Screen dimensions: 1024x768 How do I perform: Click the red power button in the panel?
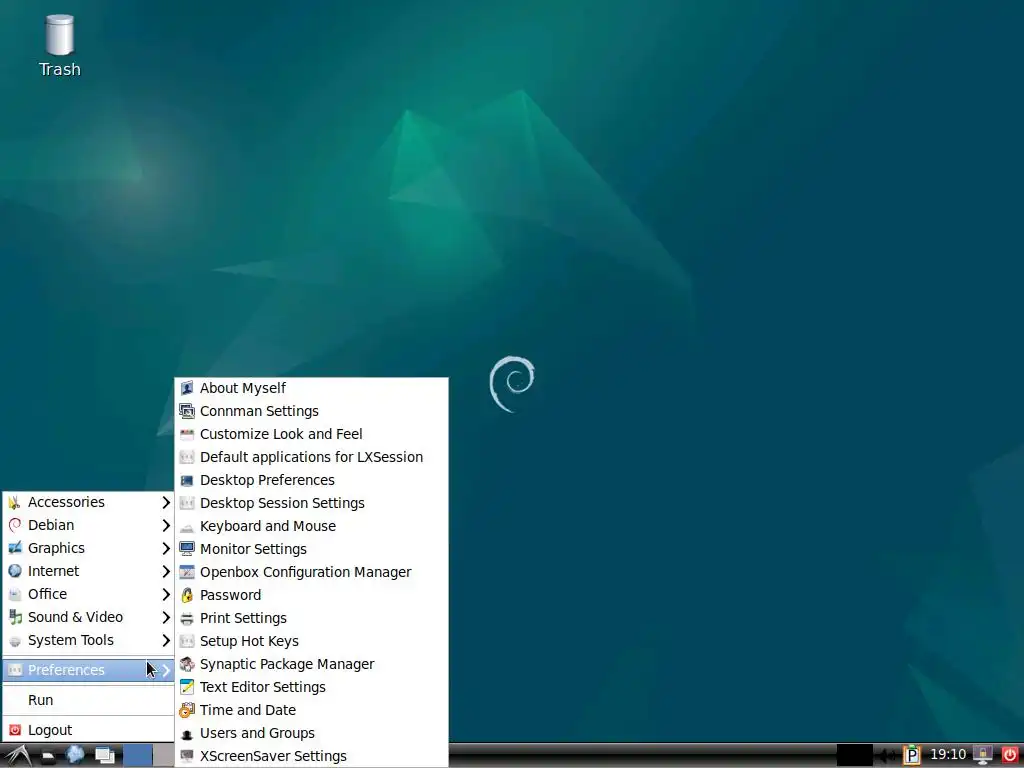1010,756
